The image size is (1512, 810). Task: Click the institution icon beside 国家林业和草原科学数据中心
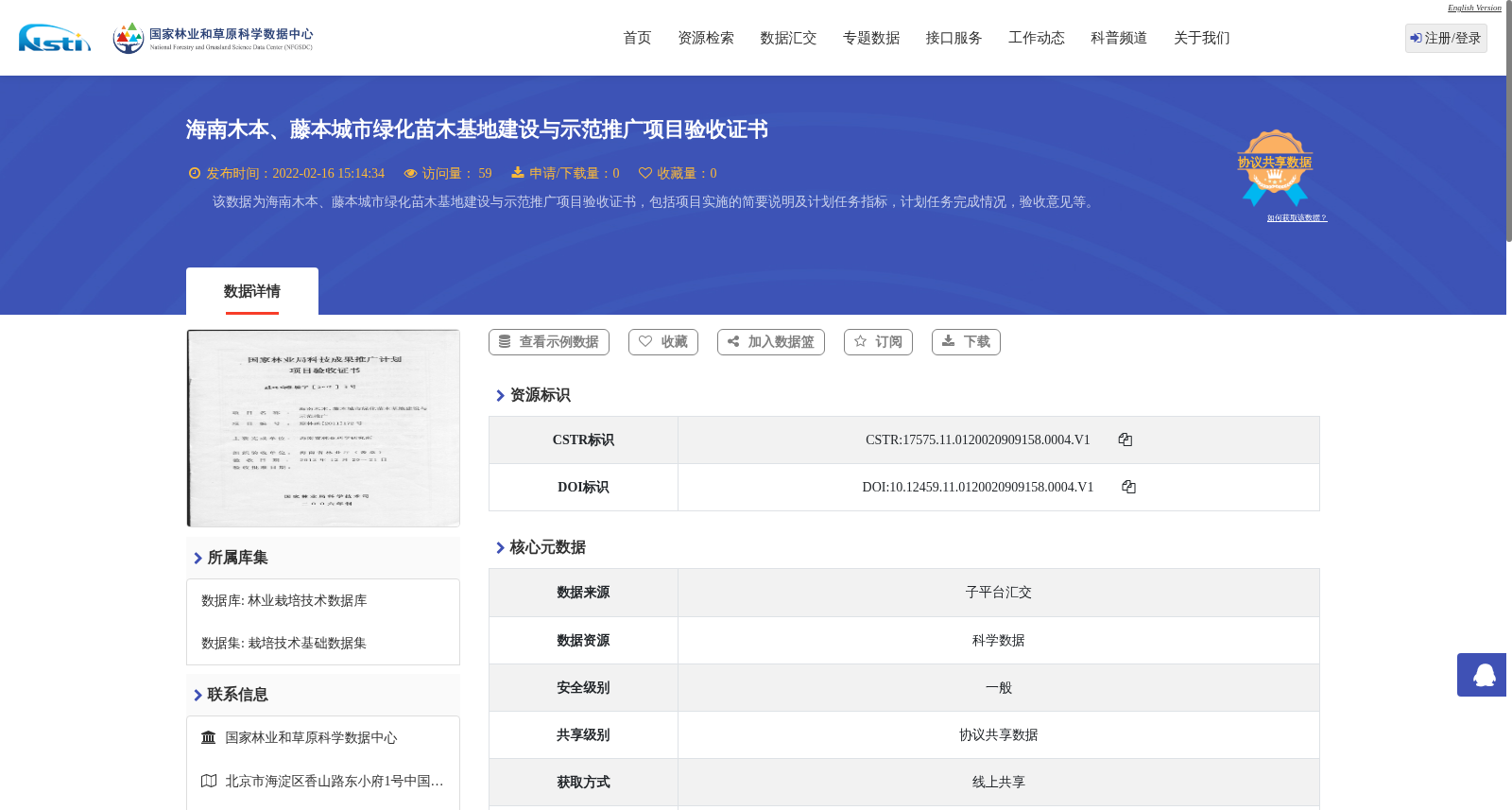click(x=209, y=737)
